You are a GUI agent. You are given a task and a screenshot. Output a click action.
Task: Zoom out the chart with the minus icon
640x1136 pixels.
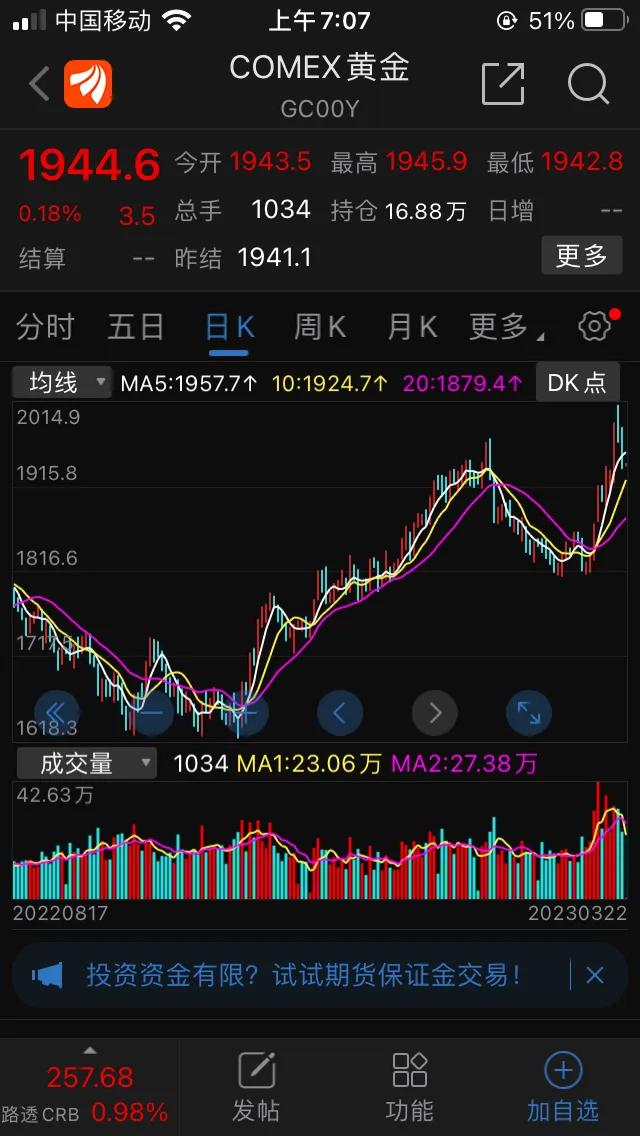coord(152,713)
